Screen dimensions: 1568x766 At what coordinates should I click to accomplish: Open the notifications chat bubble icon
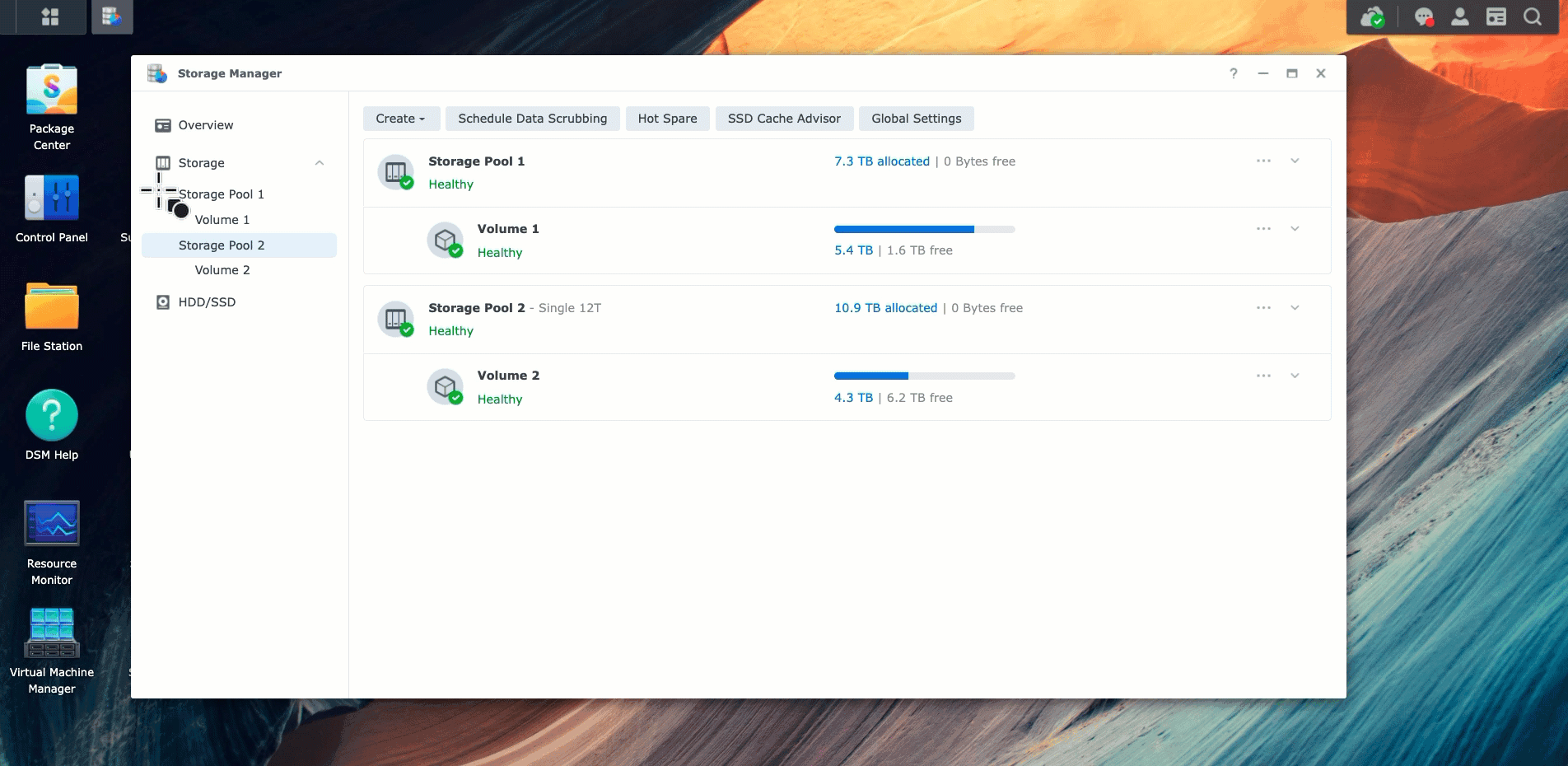(1424, 17)
